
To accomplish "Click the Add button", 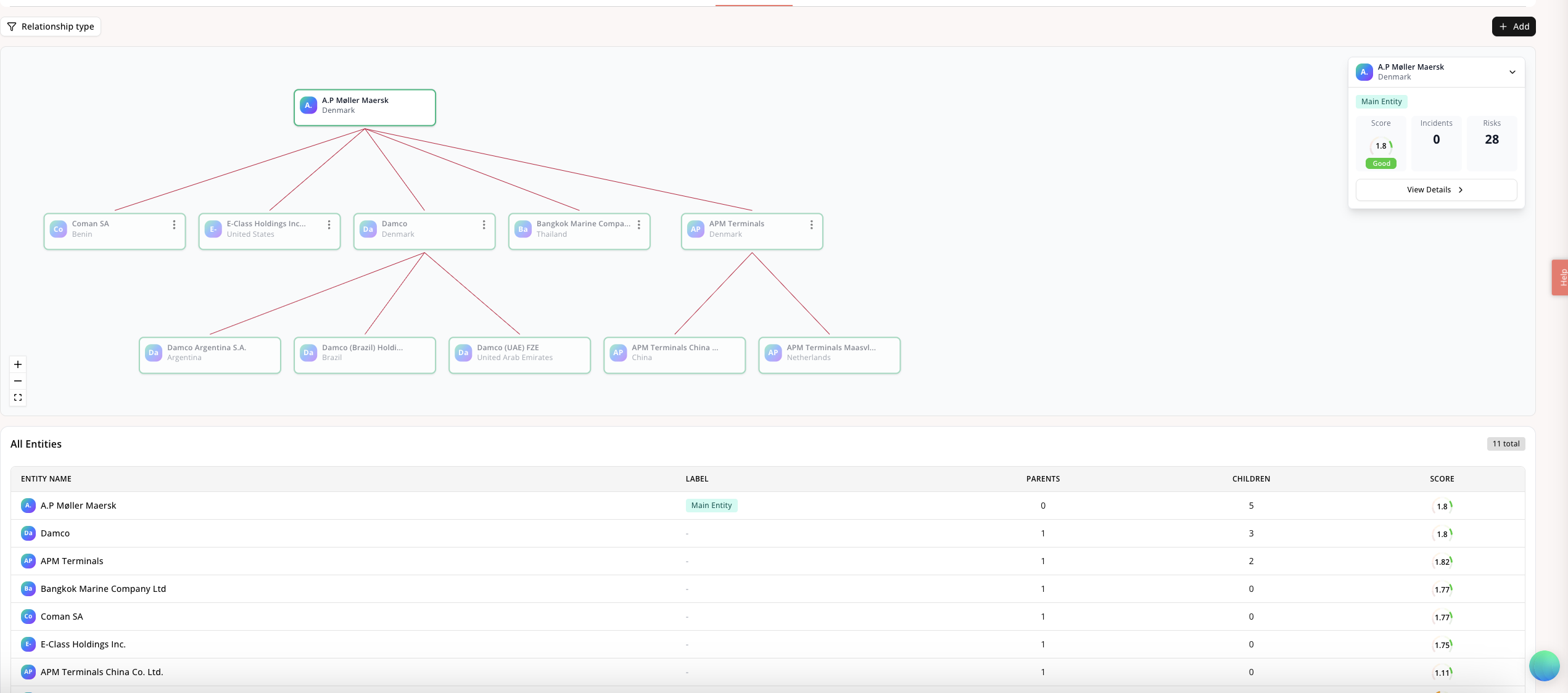I will pos(1513,27).
